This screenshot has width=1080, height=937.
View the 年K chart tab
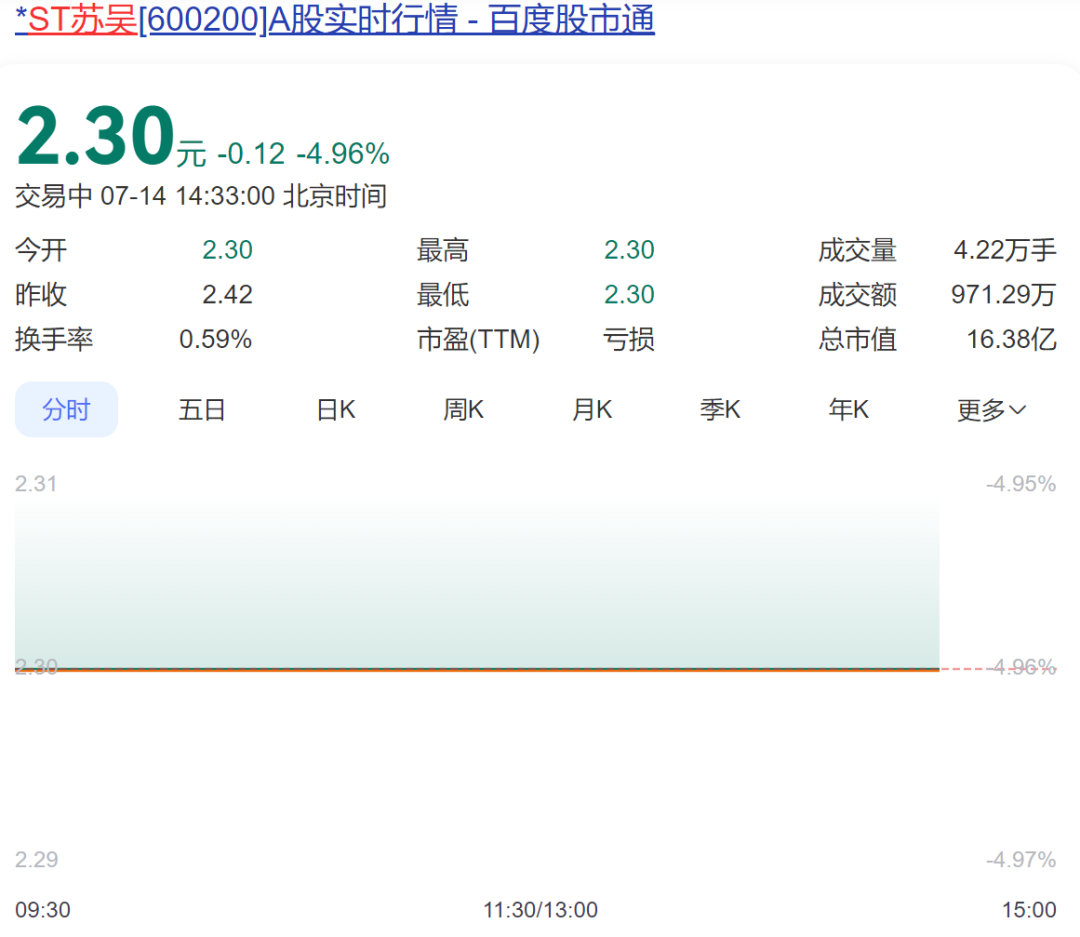click(849, 410)
